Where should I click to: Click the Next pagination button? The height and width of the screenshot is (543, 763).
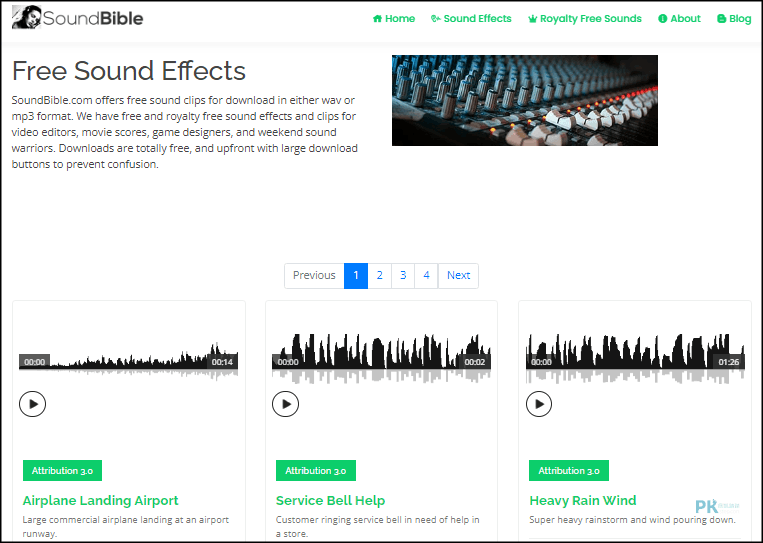(458, 275)
